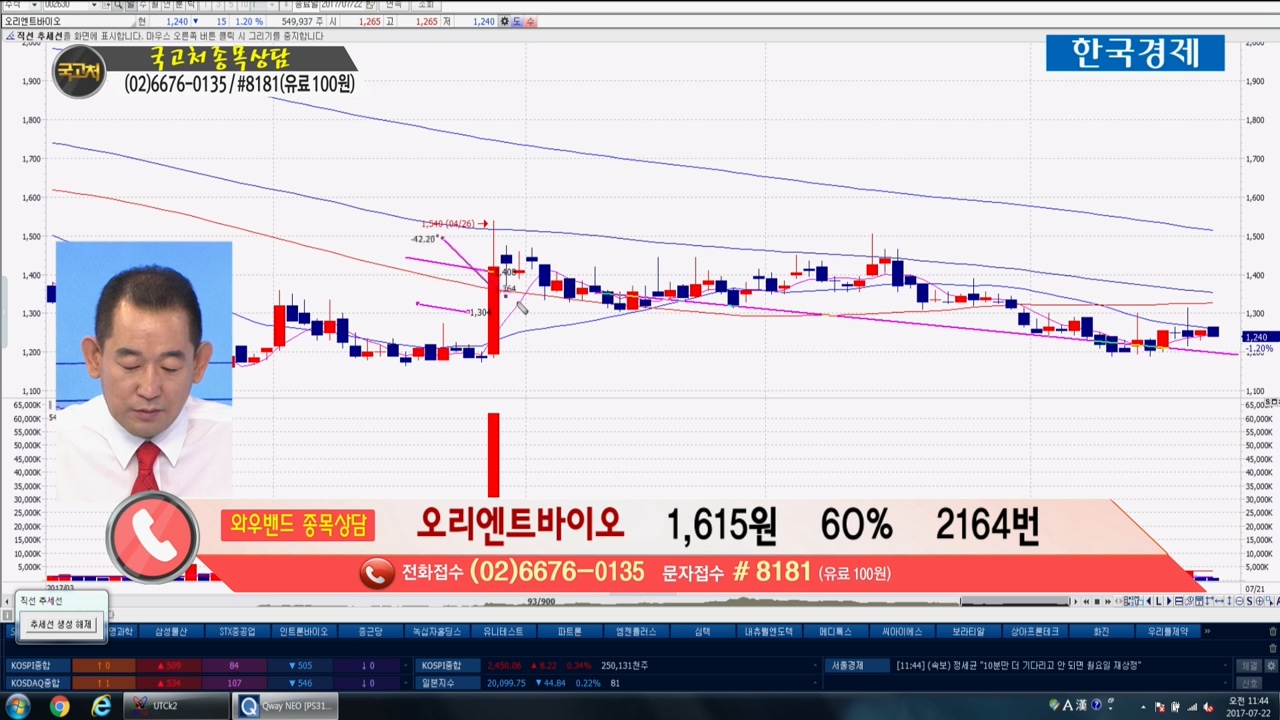The height and width of the screenshot is (720, 1280).
Task: Click the magnifier search icon in top toolbar
Action: coord(118,5)
